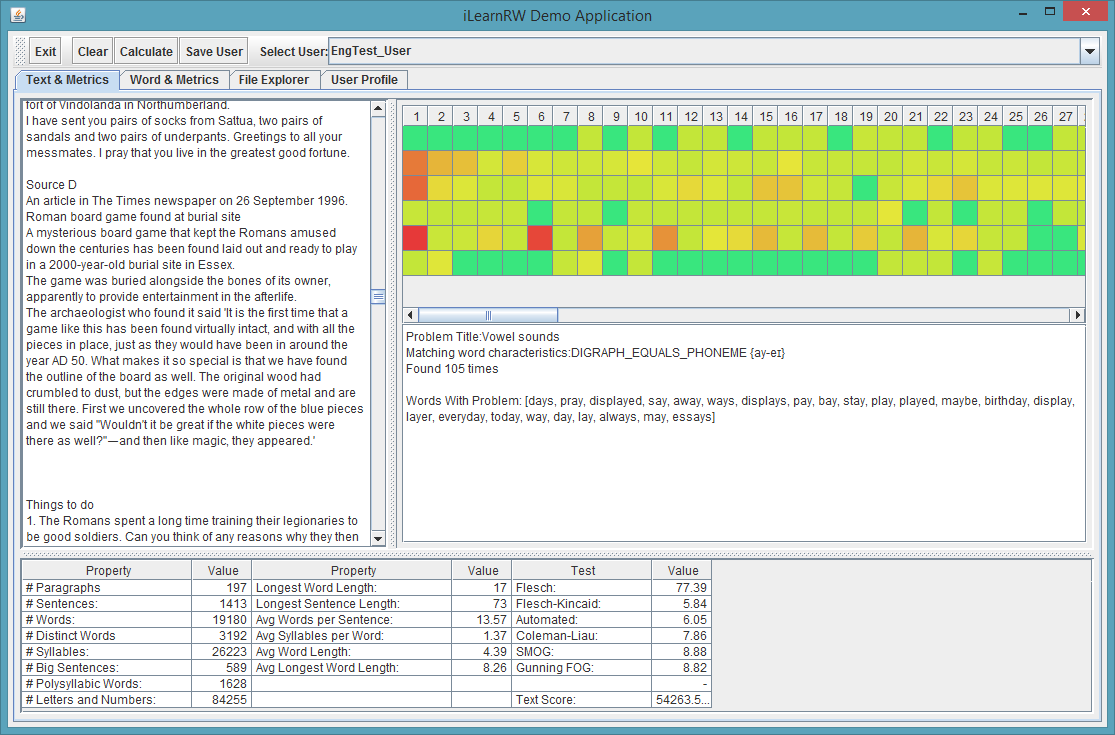Image resolution: width=1115 pixels, height=735 pixels.
Task: Click the '# Paragraphs' row
Action: pyautogui.click(x=108, y=588)
